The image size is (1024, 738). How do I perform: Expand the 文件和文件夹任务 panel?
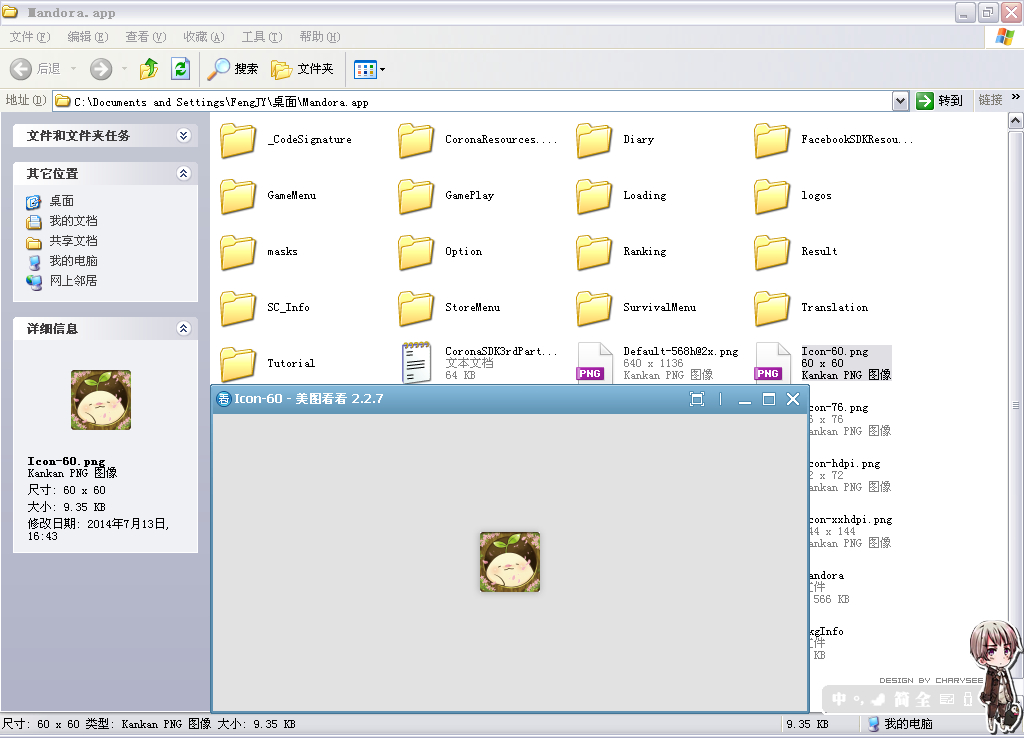click(x=184, y=135)
